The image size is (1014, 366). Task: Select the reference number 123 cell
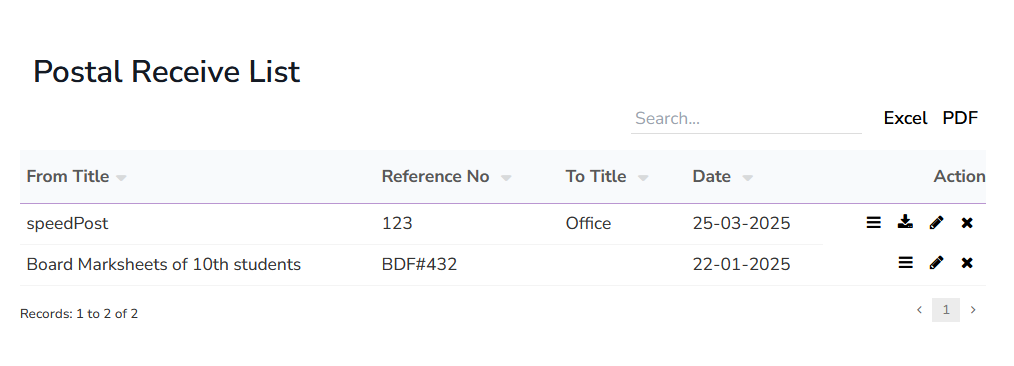coord(397,224)
